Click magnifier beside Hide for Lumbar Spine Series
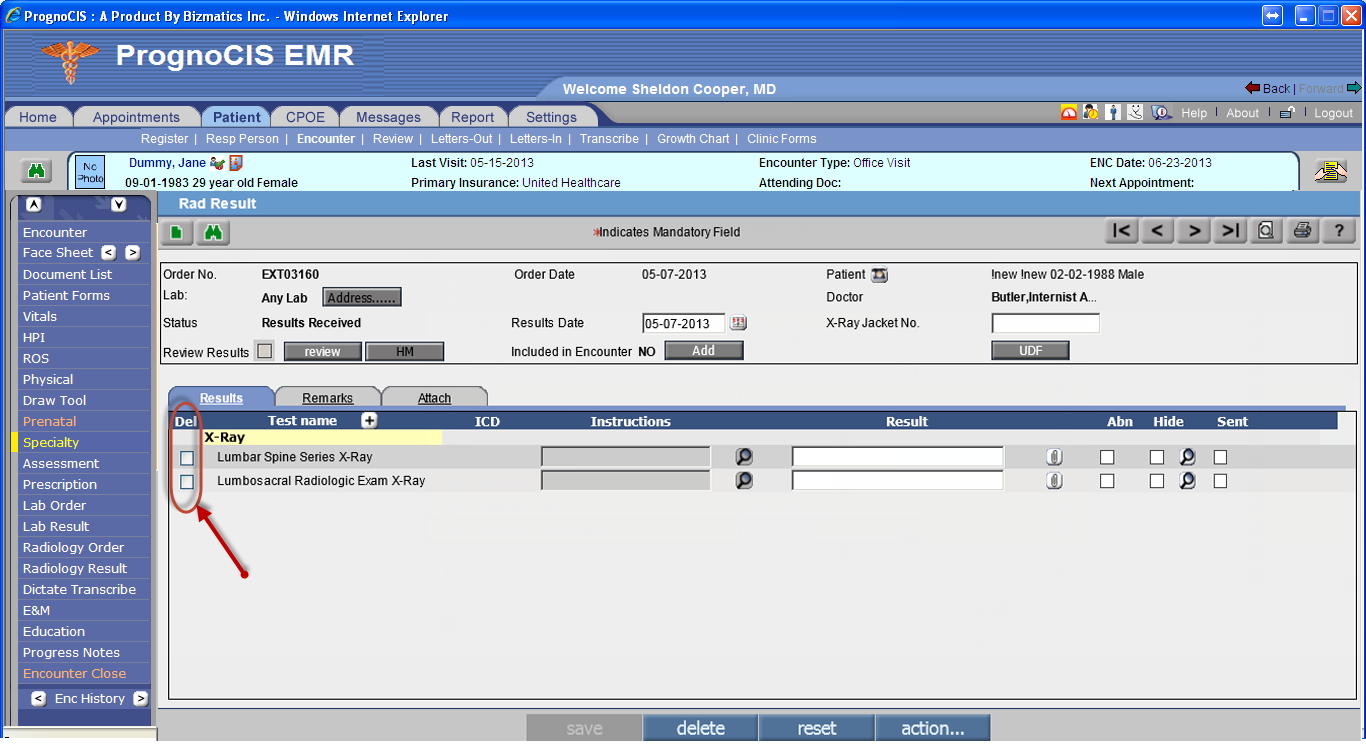The image size is (1366, 754). point(1187,457)
